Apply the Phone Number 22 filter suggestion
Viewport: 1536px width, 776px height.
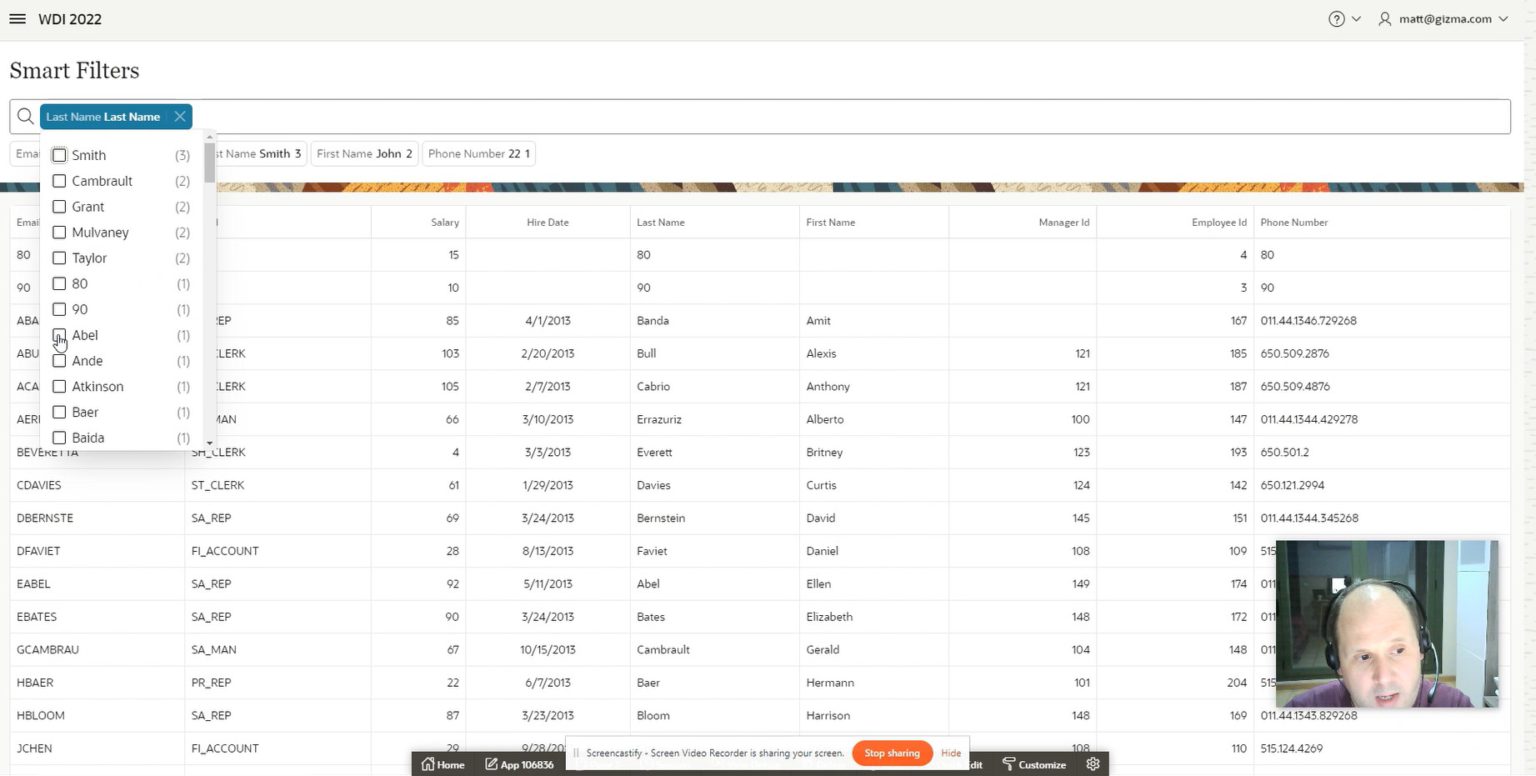coord(478,153)
